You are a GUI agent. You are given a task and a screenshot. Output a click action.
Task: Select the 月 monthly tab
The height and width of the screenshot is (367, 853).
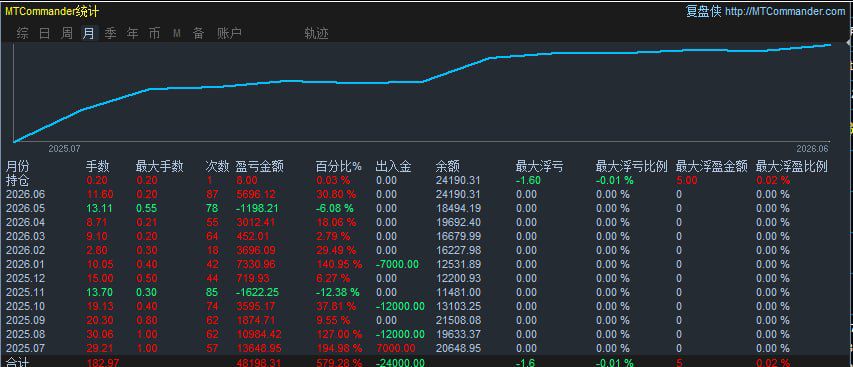click(89, 34)
